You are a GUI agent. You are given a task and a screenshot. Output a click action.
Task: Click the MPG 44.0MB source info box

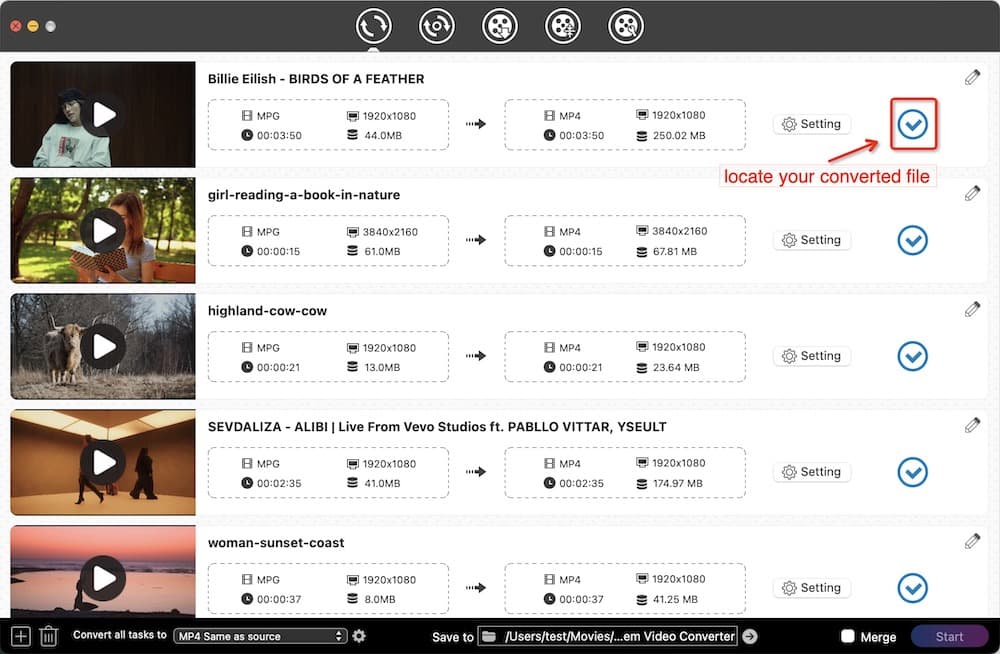click(x=328, y=124)
